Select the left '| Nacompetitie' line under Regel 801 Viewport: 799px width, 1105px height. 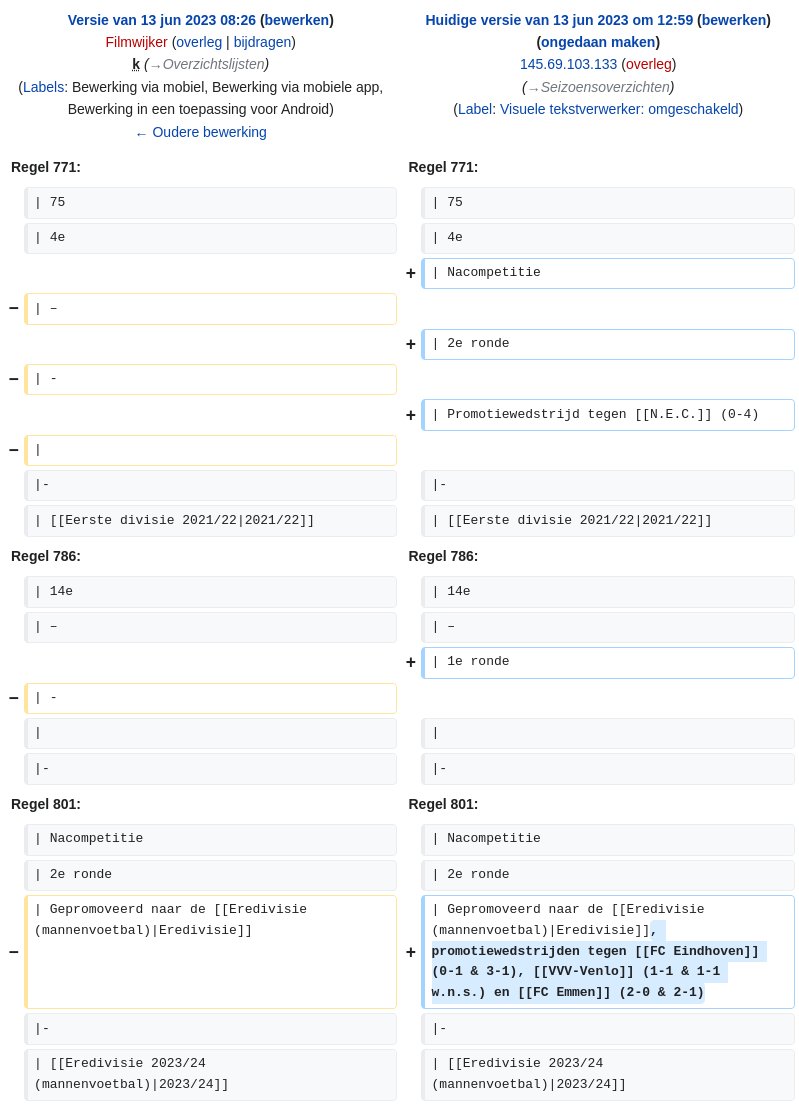click(211, 839)
